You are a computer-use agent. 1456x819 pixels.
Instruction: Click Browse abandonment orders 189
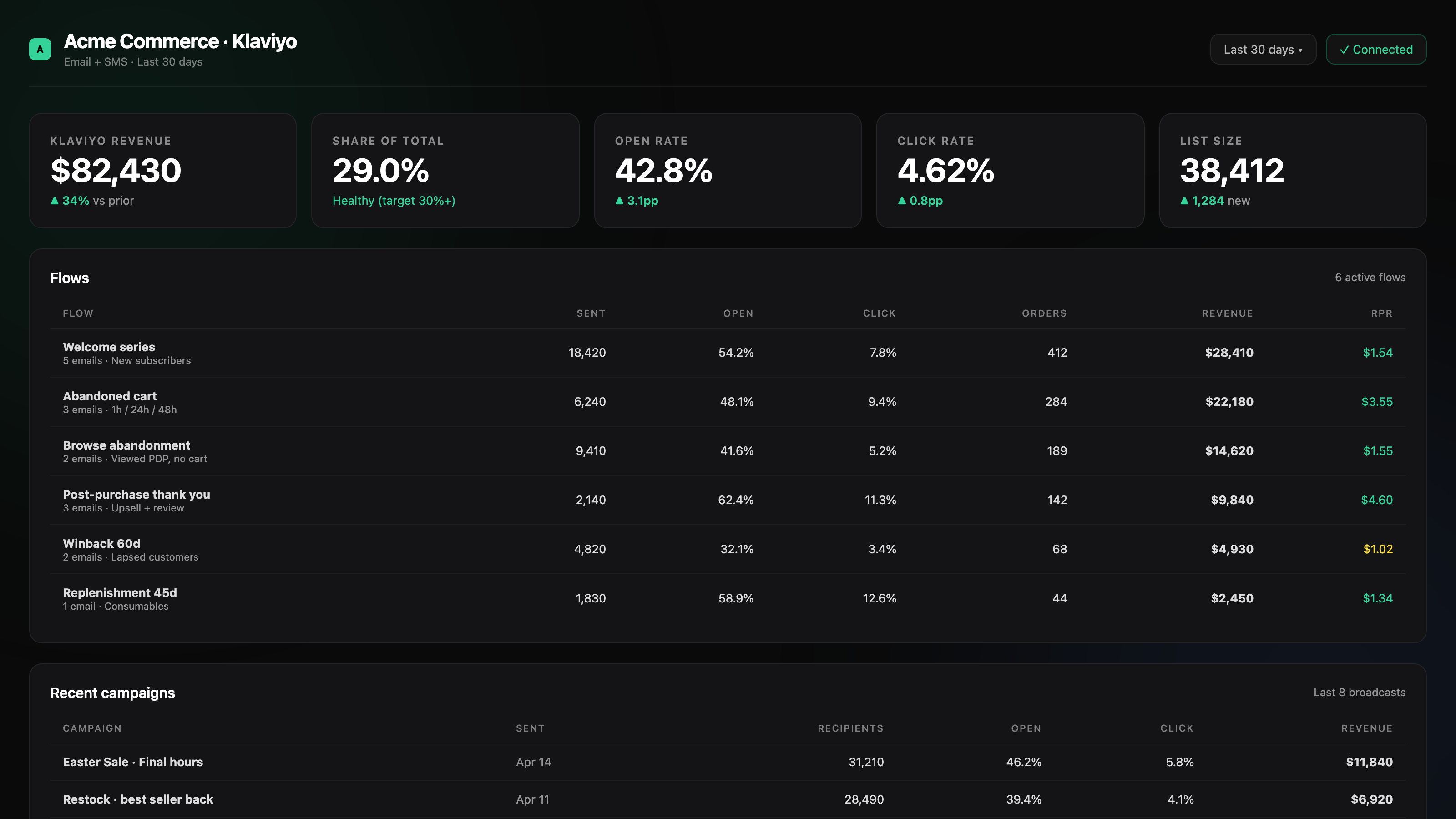tap(1057, 451)
